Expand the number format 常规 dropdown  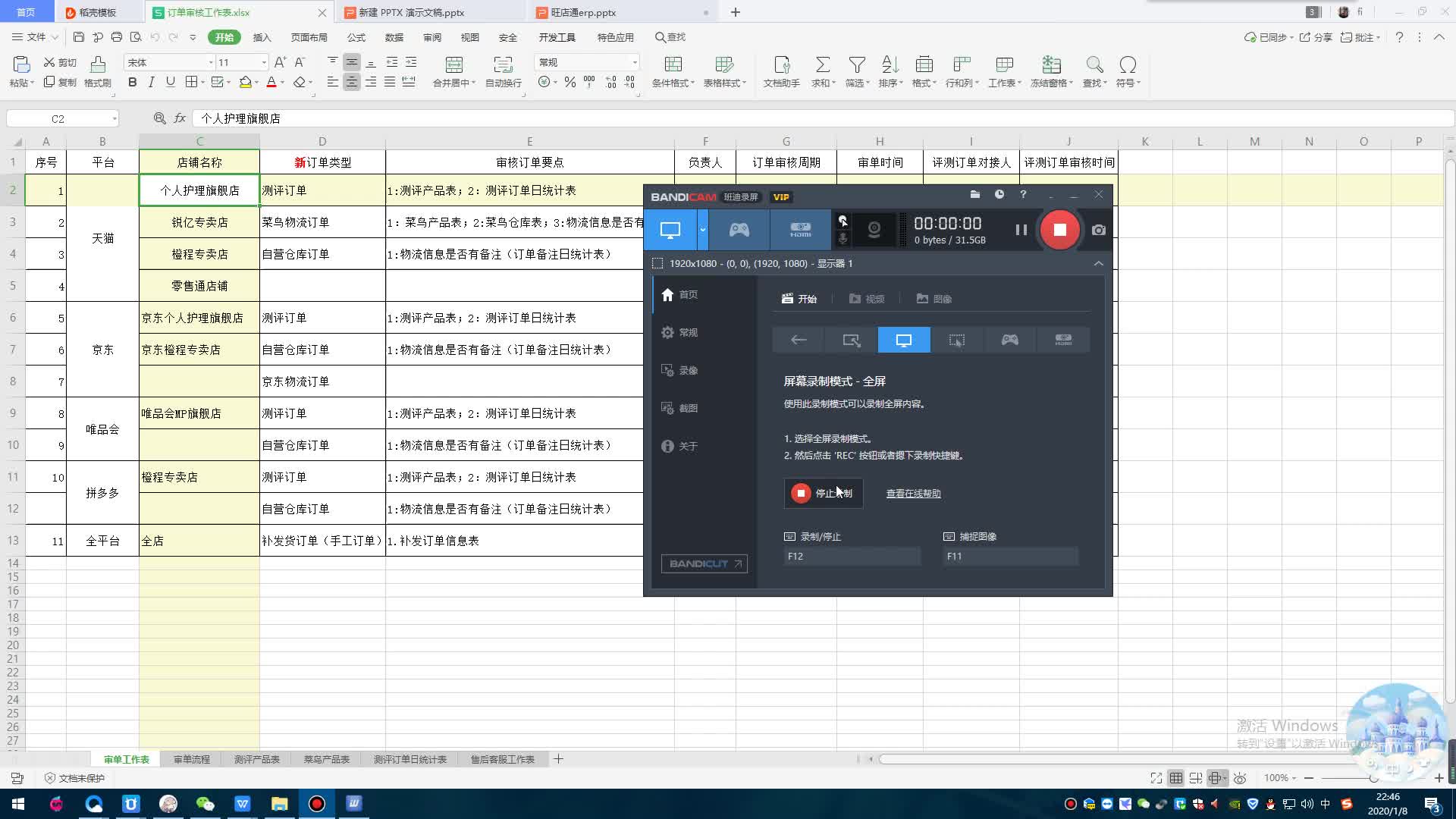[x=634, y=62]
